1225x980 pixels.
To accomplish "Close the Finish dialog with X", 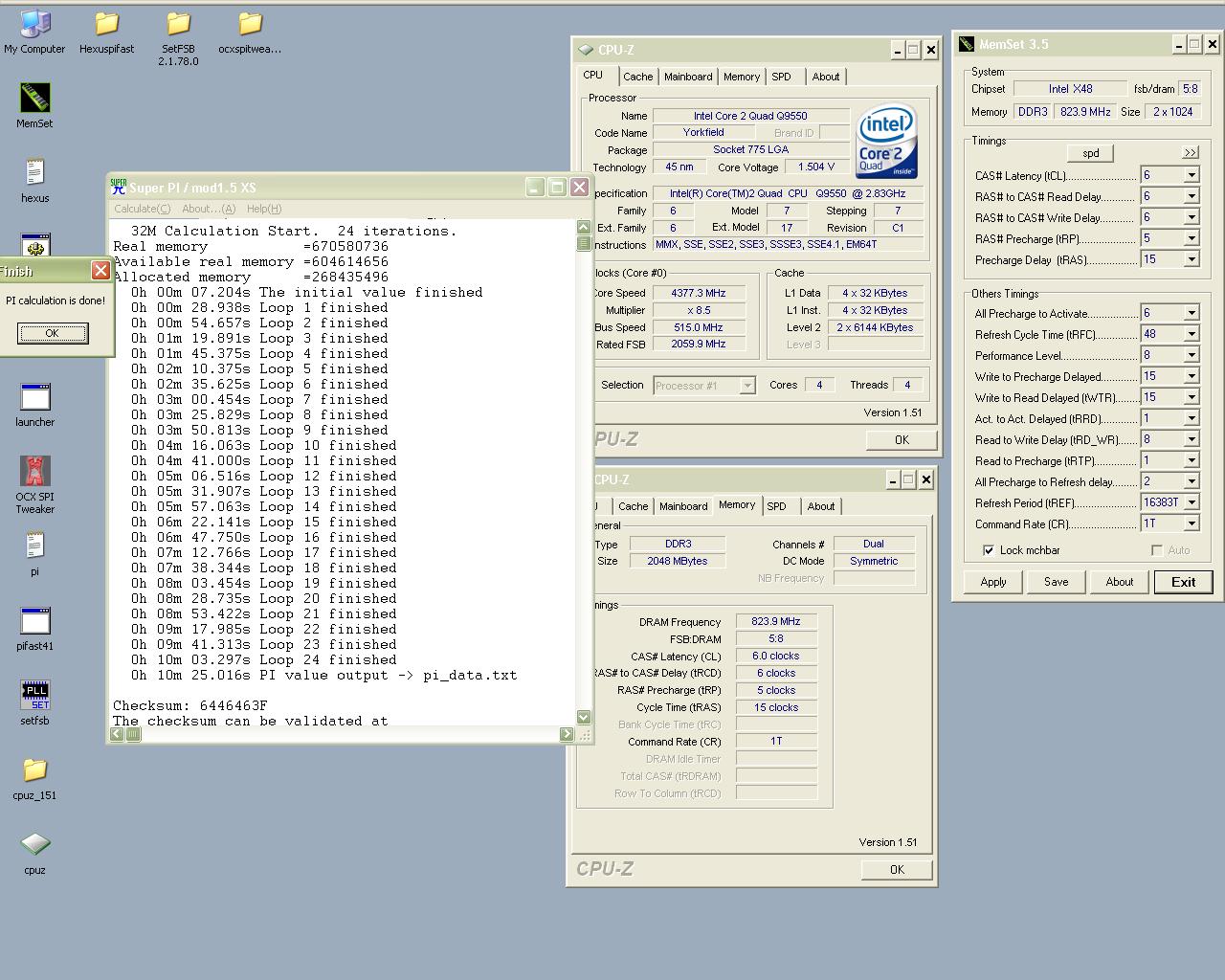I will point(100,271).
